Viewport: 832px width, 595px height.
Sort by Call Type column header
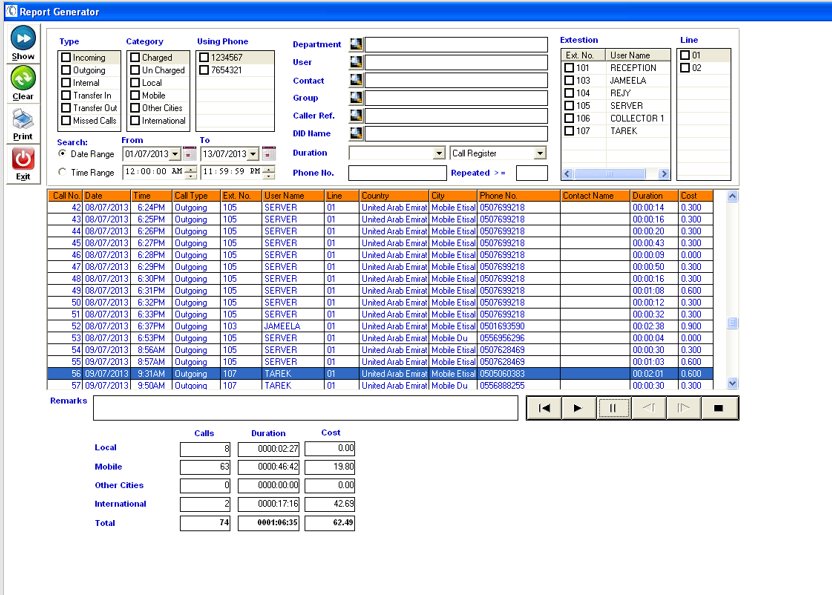pos(196,196)
